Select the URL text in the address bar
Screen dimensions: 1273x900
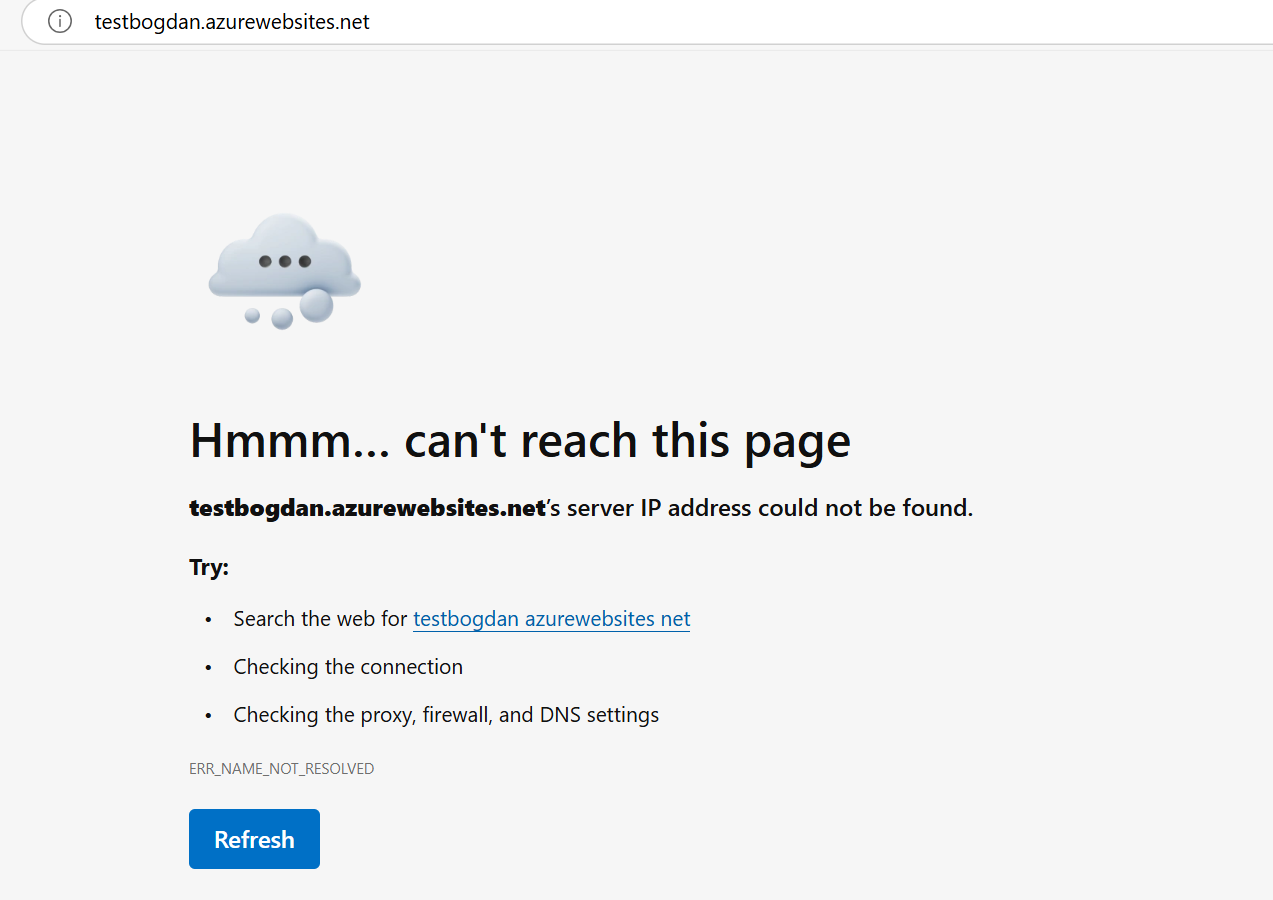[x=233, y=21]
